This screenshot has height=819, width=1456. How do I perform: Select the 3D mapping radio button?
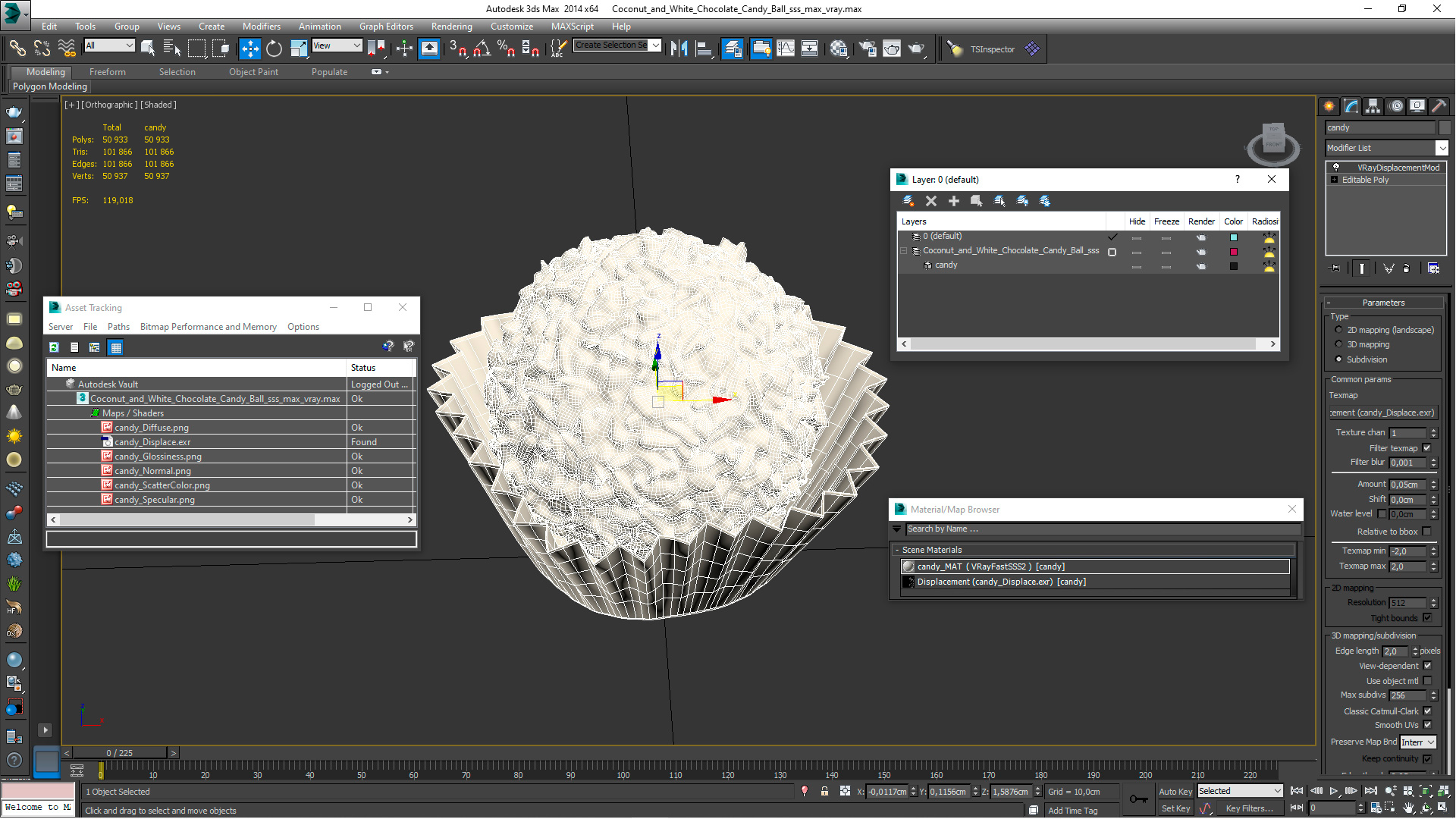tap(1338, 344)
